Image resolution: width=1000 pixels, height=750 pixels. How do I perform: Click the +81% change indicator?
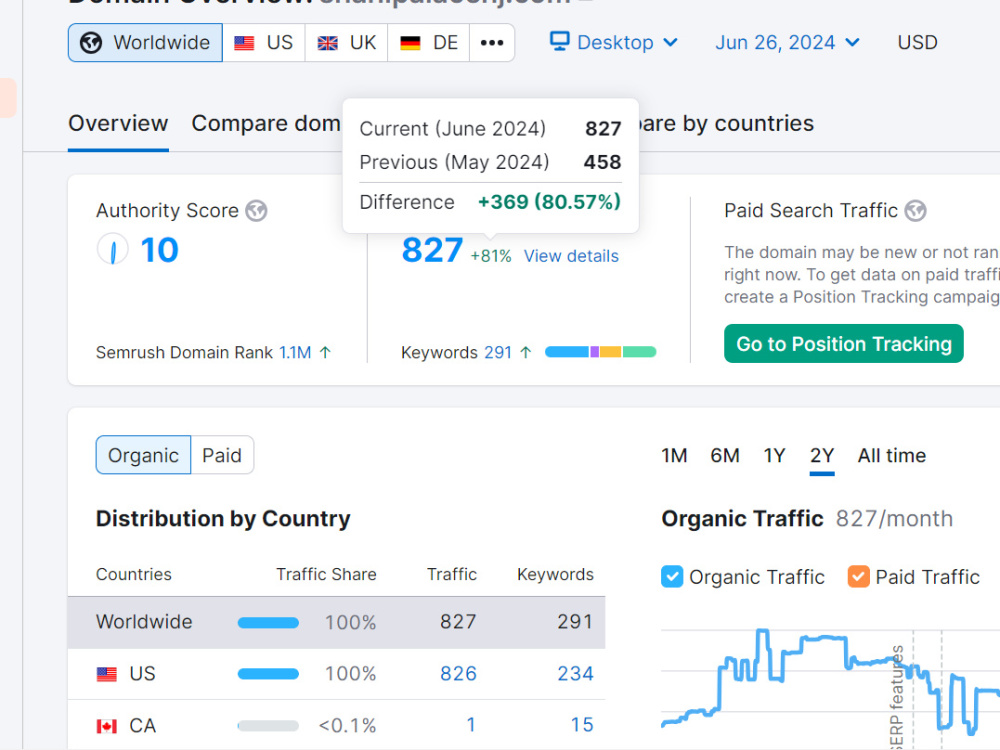tap(490, 256)
